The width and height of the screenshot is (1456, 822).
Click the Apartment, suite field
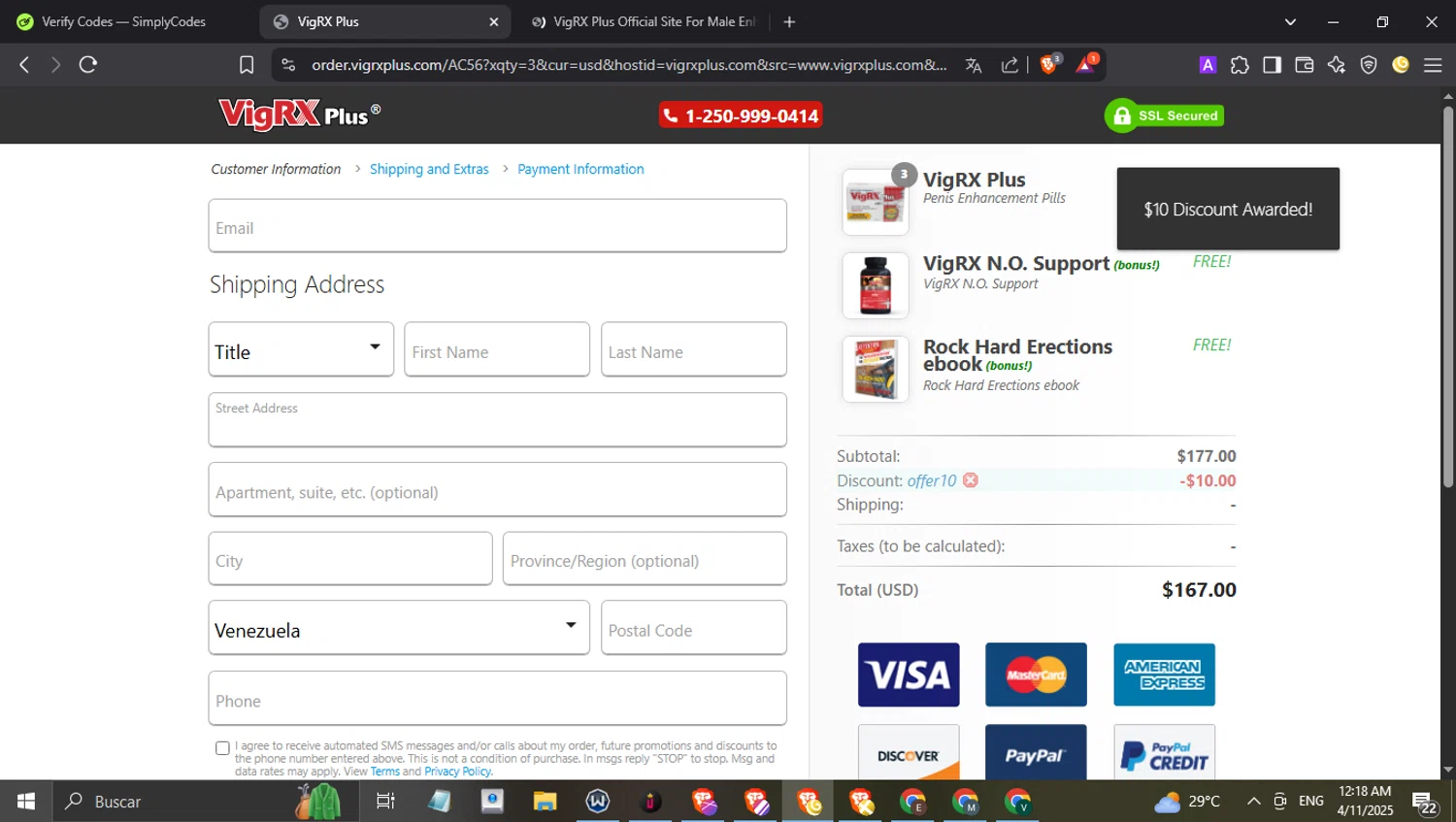click(x=497, y=489)
